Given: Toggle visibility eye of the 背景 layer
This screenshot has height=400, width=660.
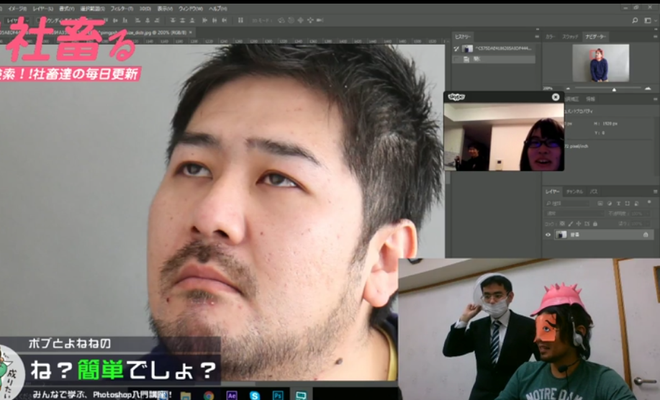Looking at the screenshot, I should tap(548, 236).
